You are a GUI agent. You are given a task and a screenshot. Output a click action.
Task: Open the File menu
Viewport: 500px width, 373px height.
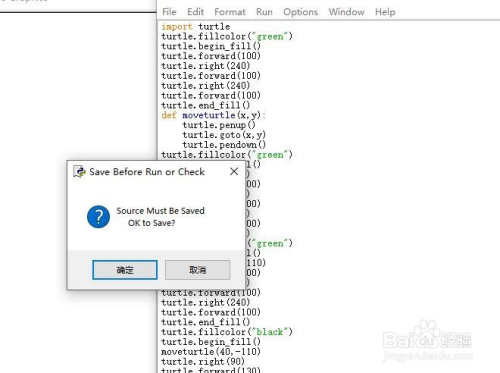pos(169,12)
